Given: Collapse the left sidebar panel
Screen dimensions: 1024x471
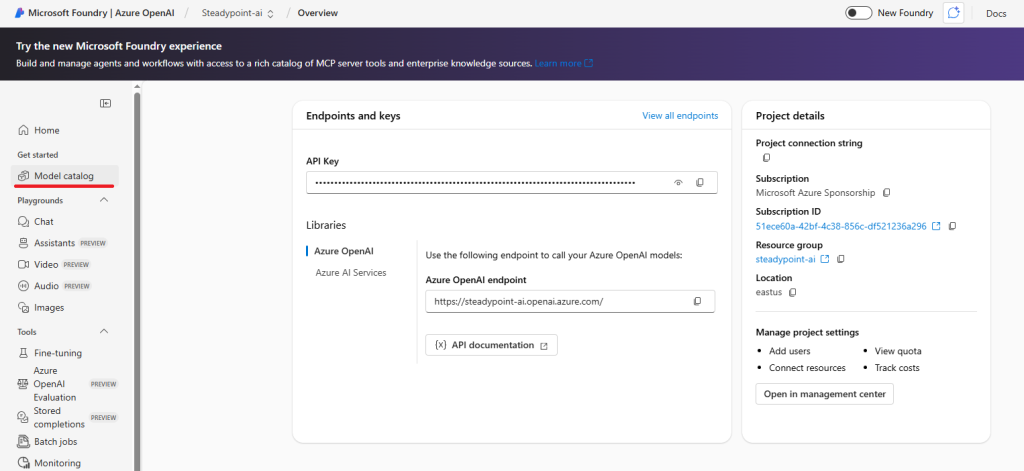Looking at the screenshot, I should (105, 103).
